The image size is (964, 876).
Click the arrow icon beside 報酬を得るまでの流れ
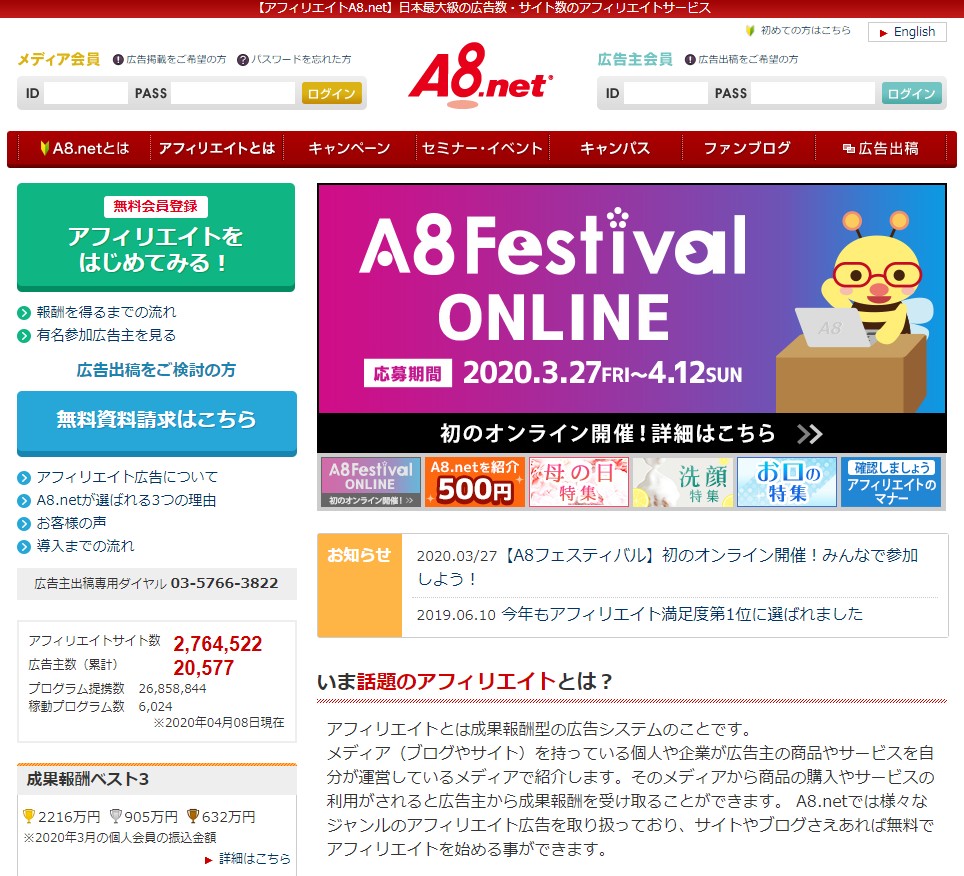point(24,313)
